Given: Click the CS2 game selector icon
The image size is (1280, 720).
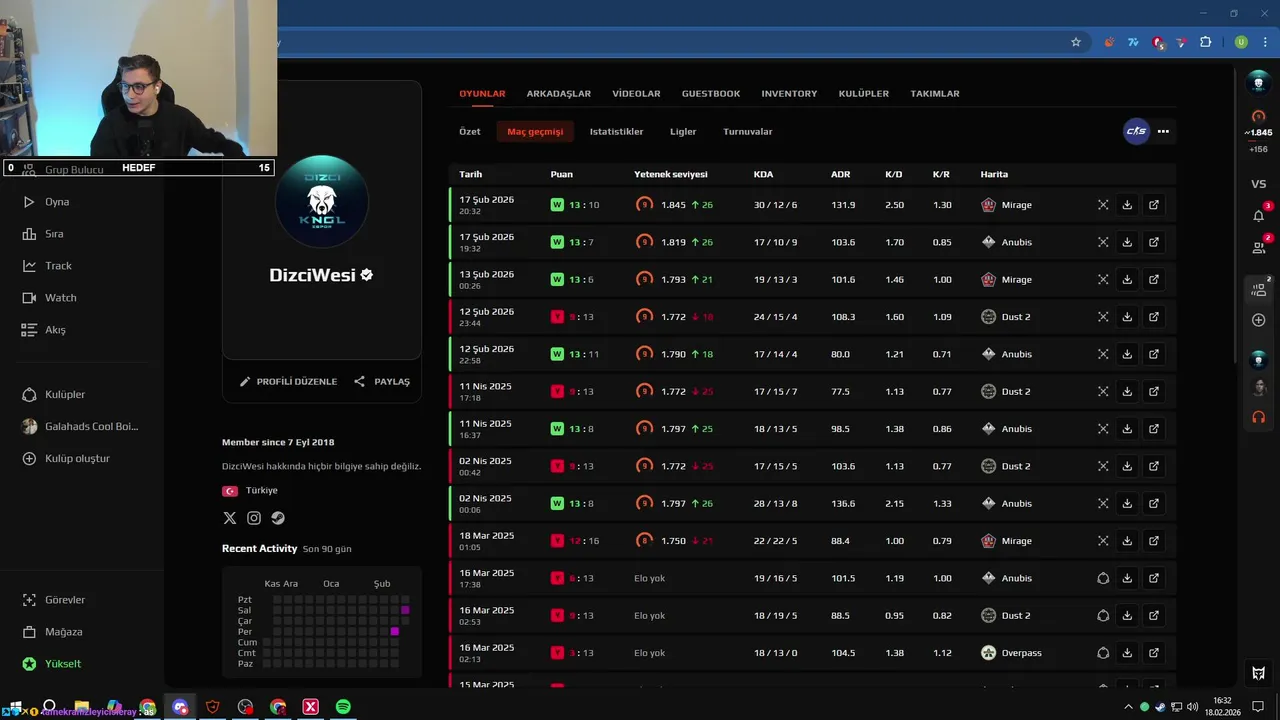Looking at the screenshot, I should (x=1136, y=131).
